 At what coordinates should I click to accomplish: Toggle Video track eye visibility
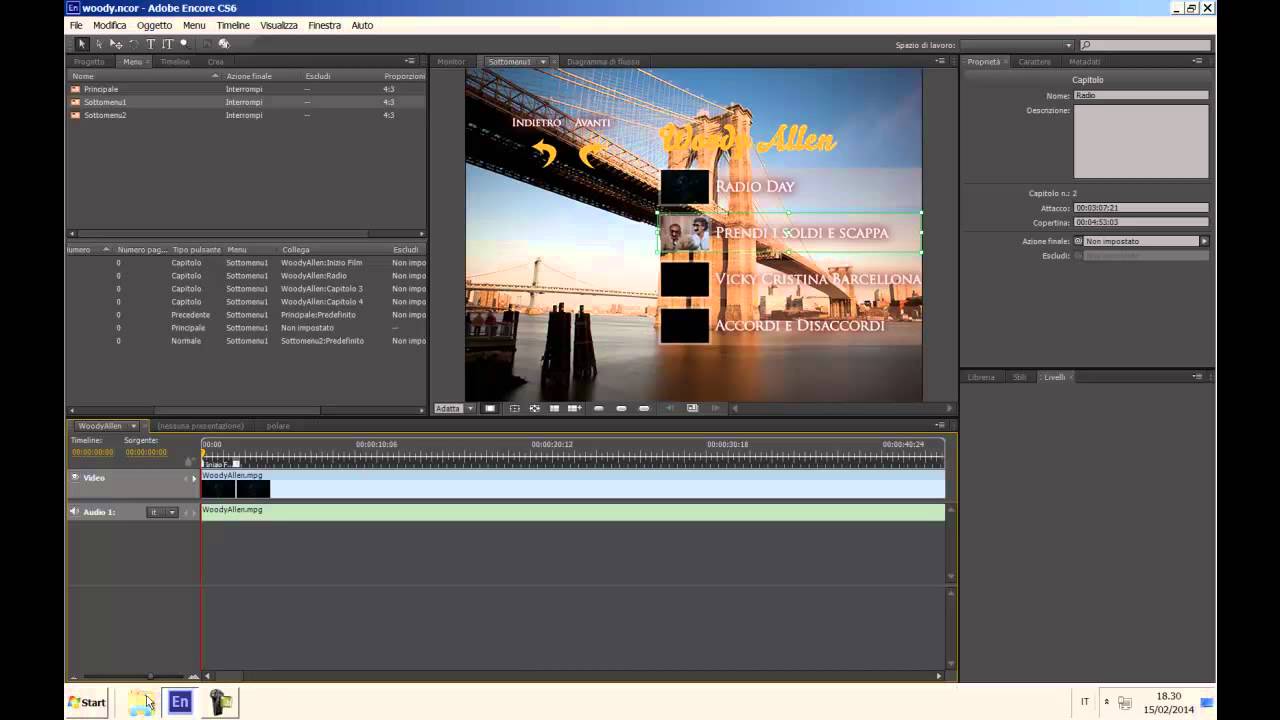point(75,477)
